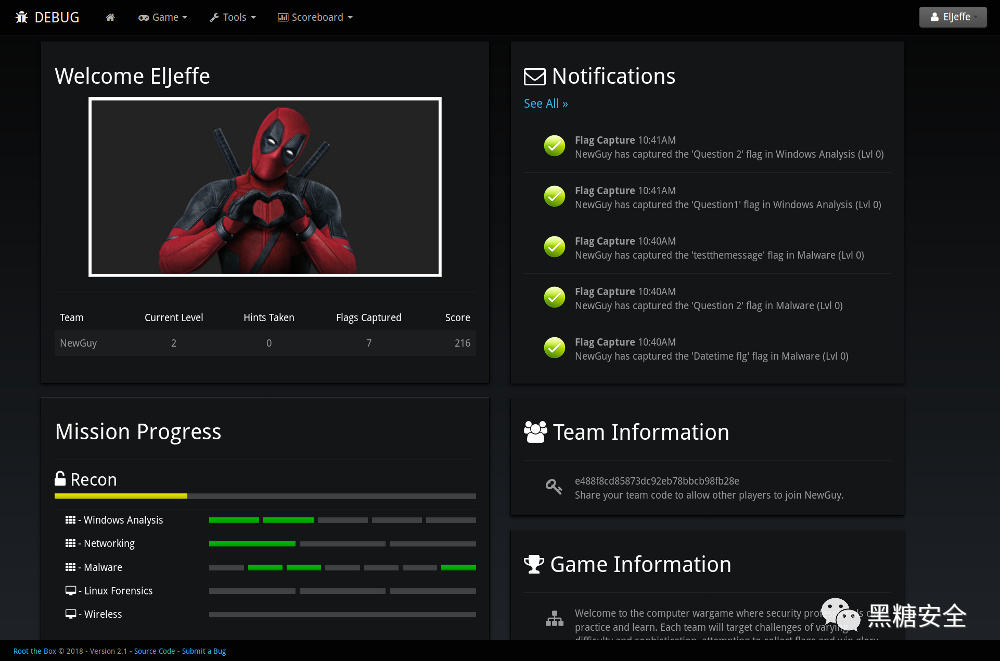Click the Submit a Bug footer link
The height and width of the screenshot is (661, 1000).
point(204,651)
